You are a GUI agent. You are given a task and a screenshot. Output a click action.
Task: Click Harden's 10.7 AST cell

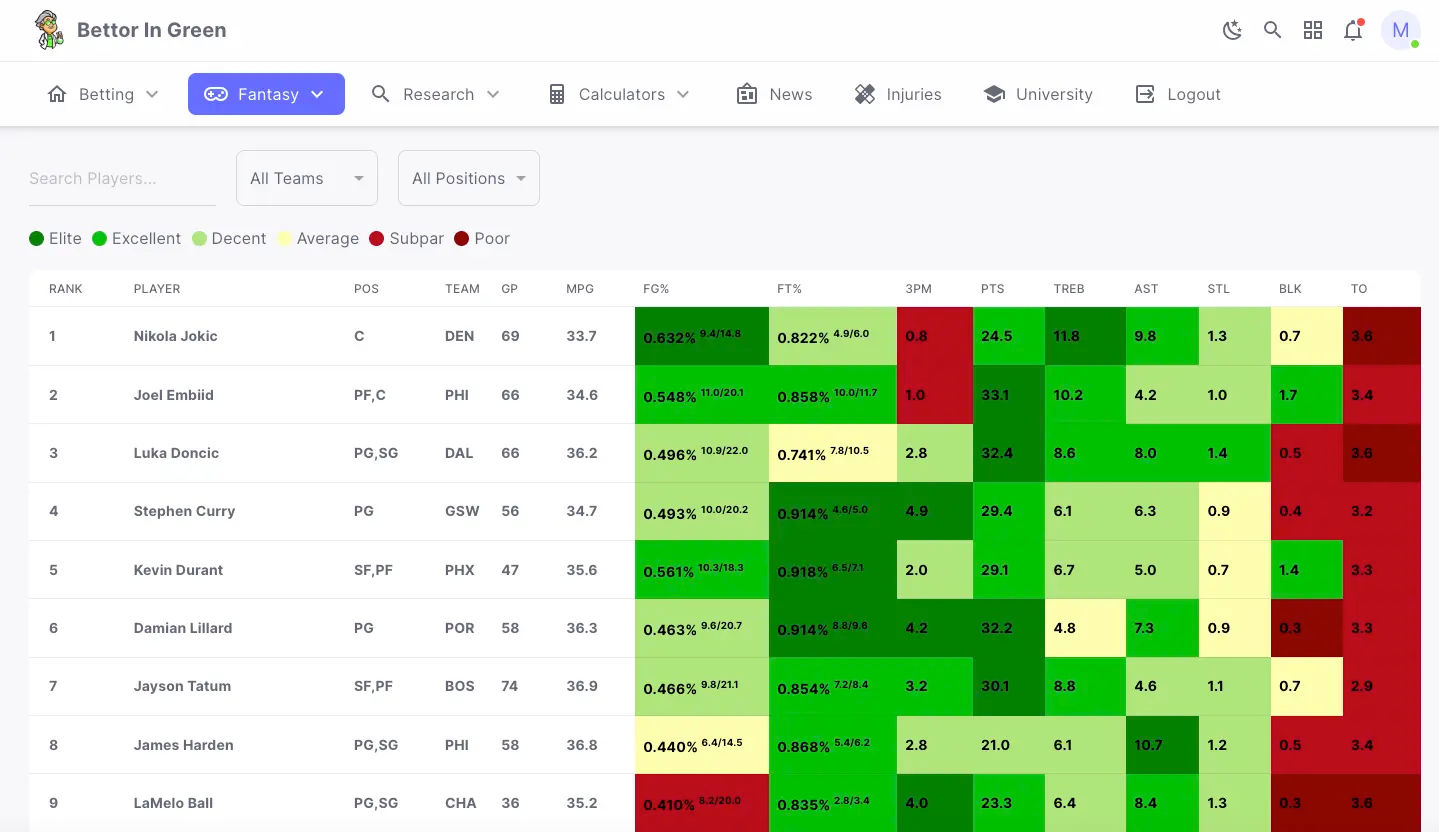pyautogui.click(x=1162, y=745)
